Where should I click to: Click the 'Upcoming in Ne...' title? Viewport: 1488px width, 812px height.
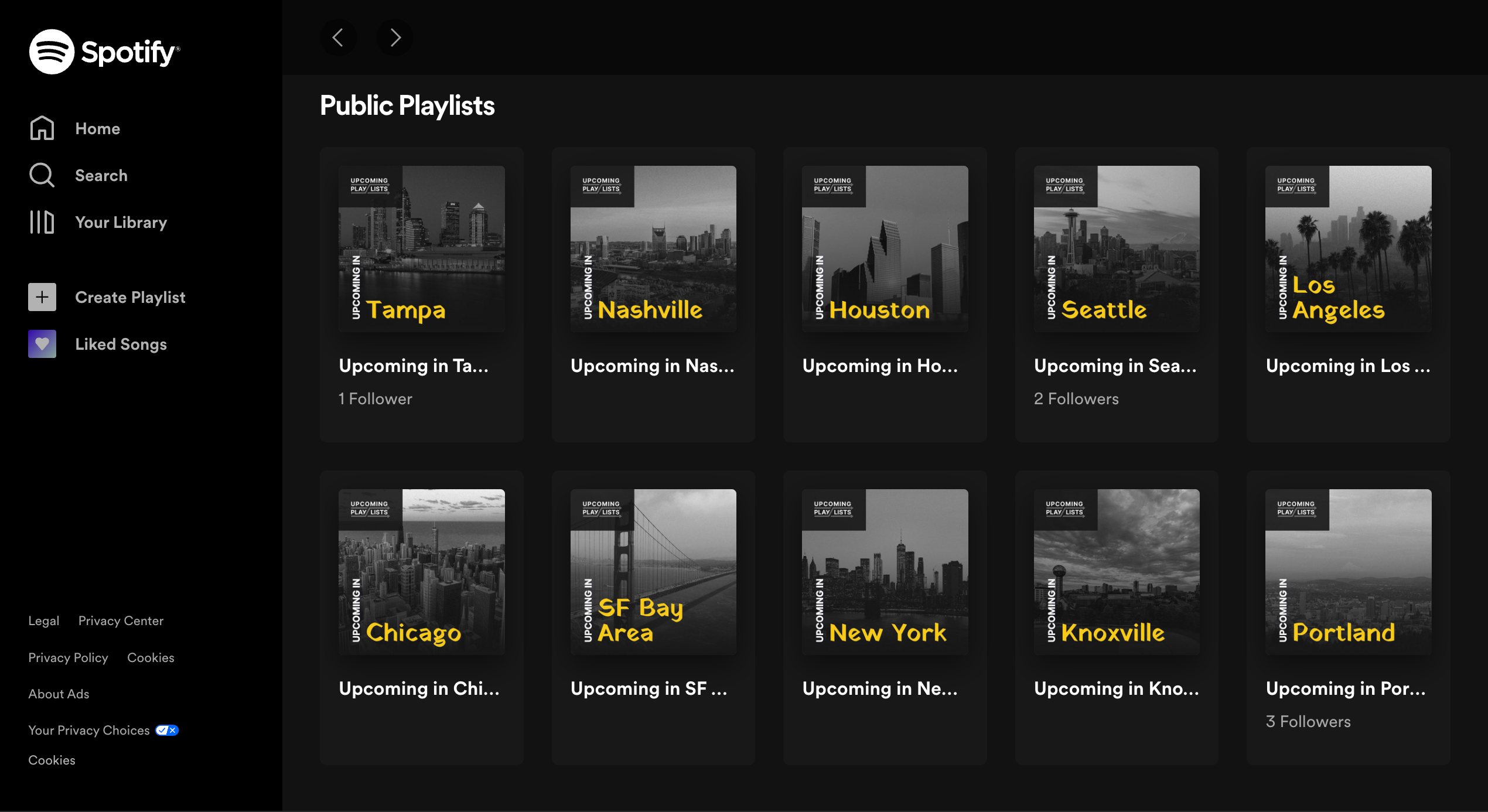pyautogui.click(x=880, y=689)
